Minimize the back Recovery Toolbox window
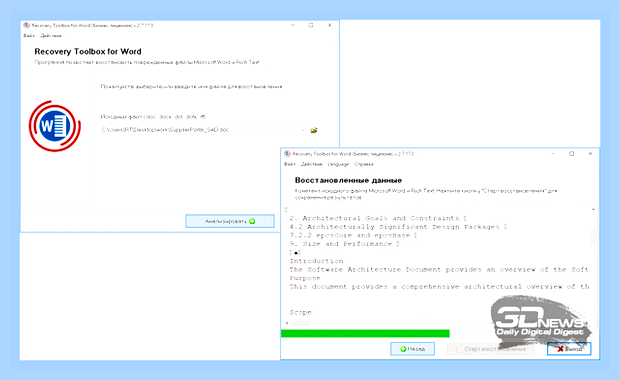 click(293, 25)
